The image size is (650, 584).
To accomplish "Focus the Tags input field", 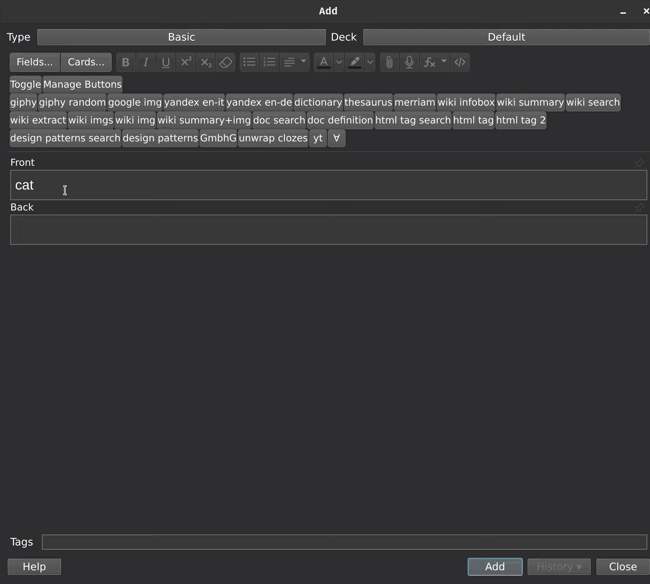I will pyautogui.click(x=344, y=542).
